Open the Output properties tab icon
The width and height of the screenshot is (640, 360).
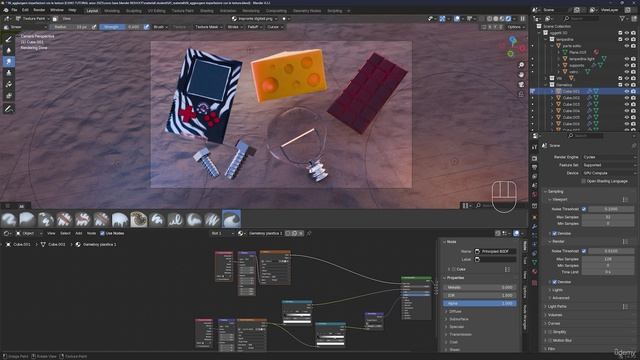pos(535,167)
